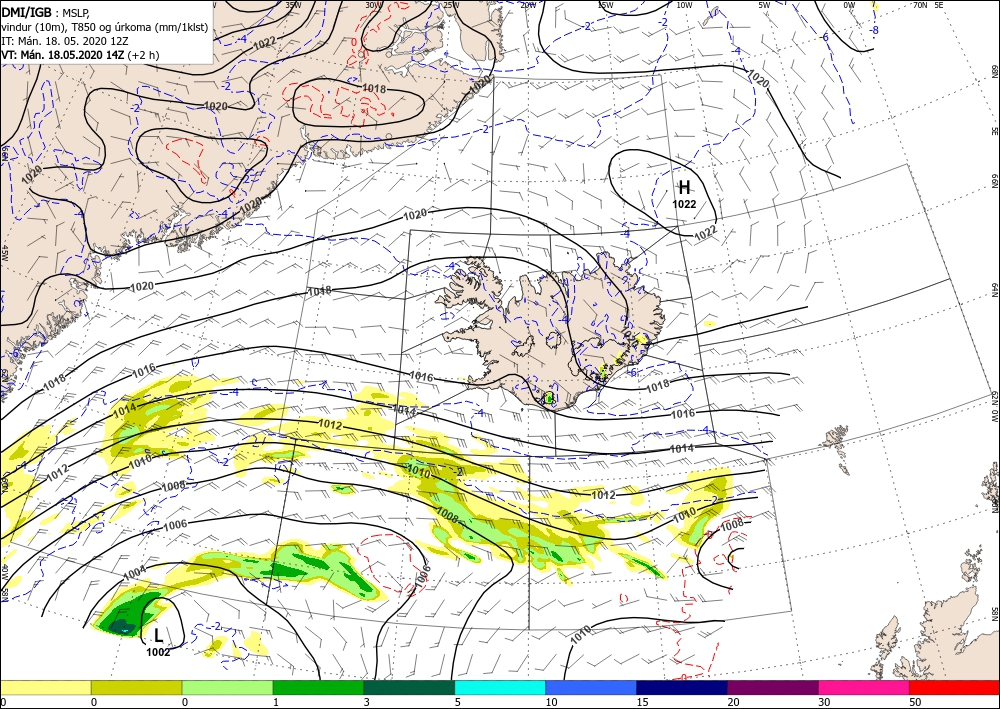Select the dark green legend swatch
Image resolution: width=1000 pixels, height=709 pixels.
pos(409,687)
